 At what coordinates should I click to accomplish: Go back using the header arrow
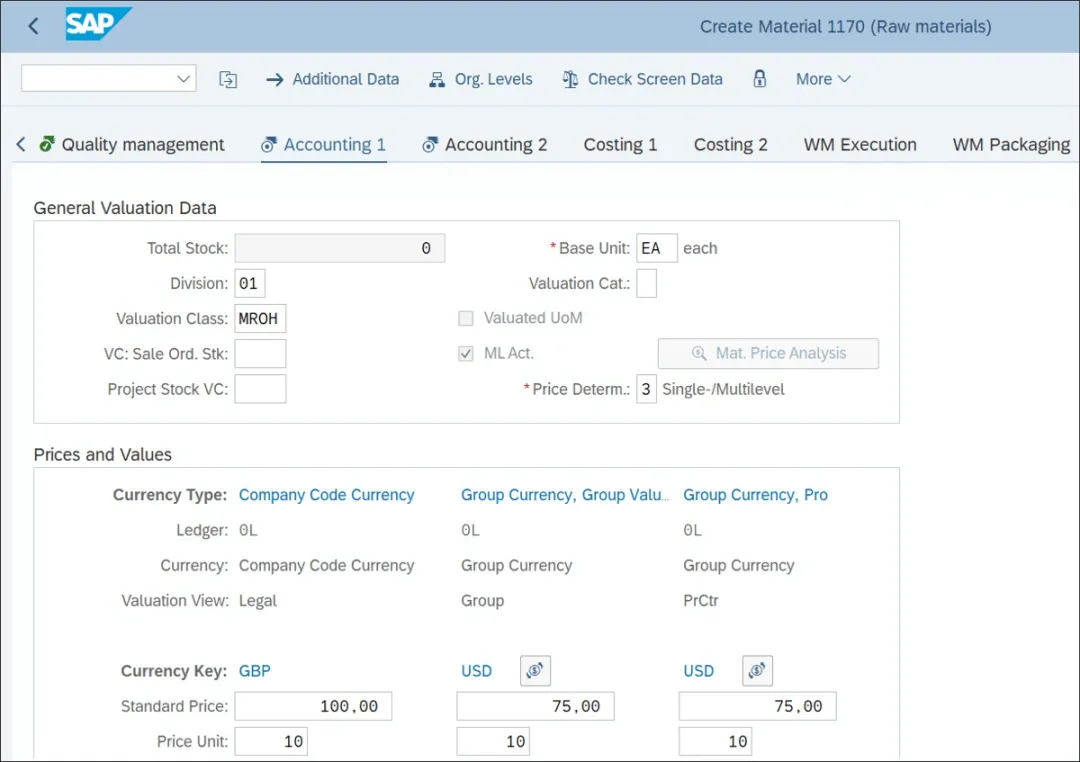point(33,26)
